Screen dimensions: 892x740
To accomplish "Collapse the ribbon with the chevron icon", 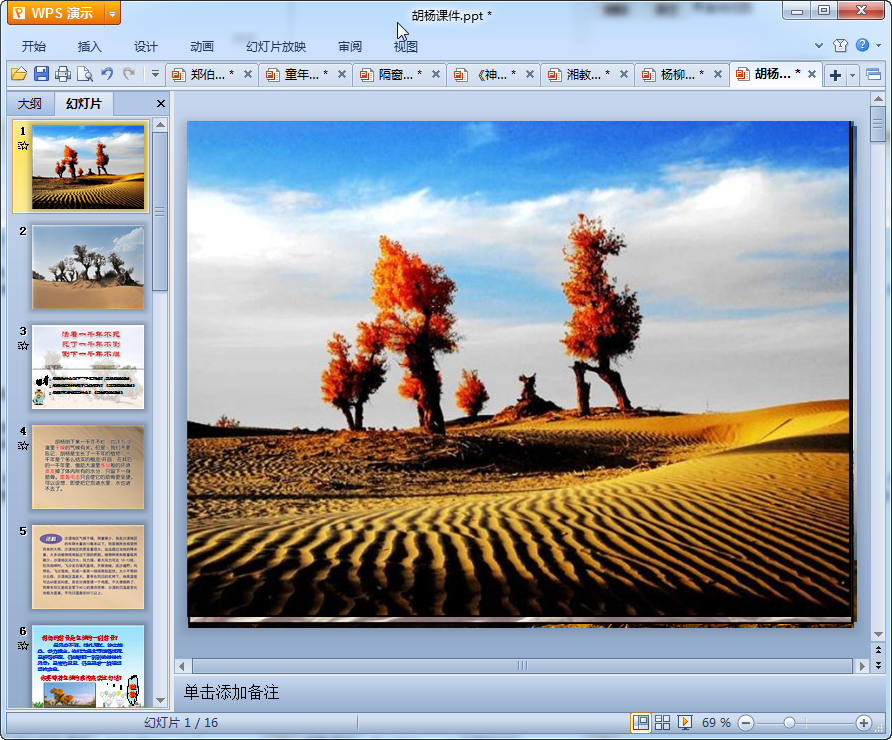I will [x=819, y=46].
